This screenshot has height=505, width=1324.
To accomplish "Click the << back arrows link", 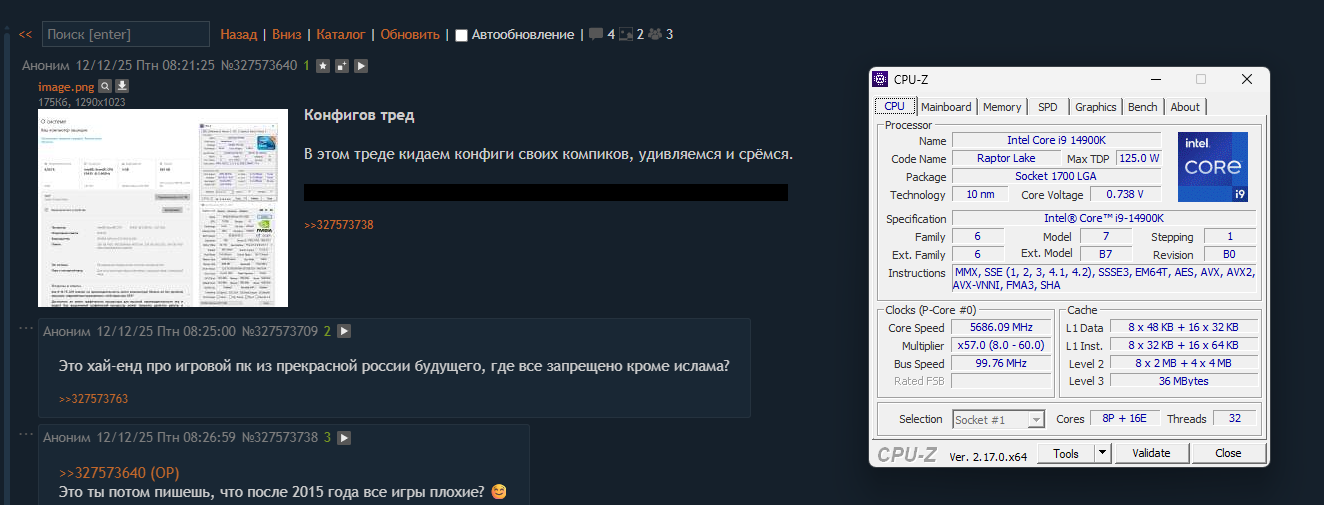I will pyautogui.click(x=26, y=34).
